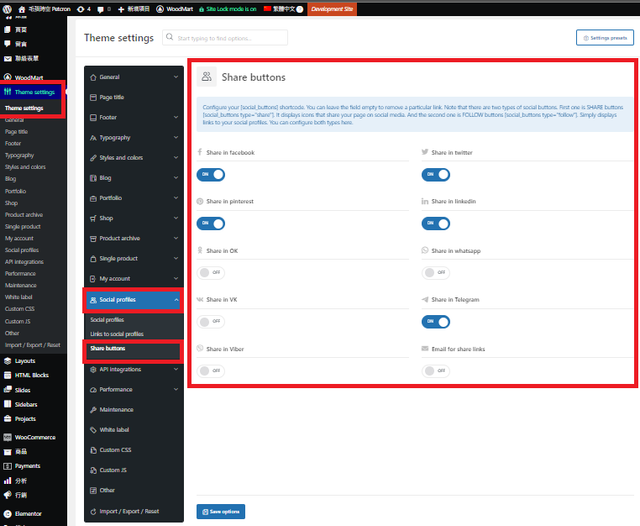Viewport: 640px width, 526px height.
Task: Open My account link in WordPress sidebar submenu
Action: click(19, 238)
